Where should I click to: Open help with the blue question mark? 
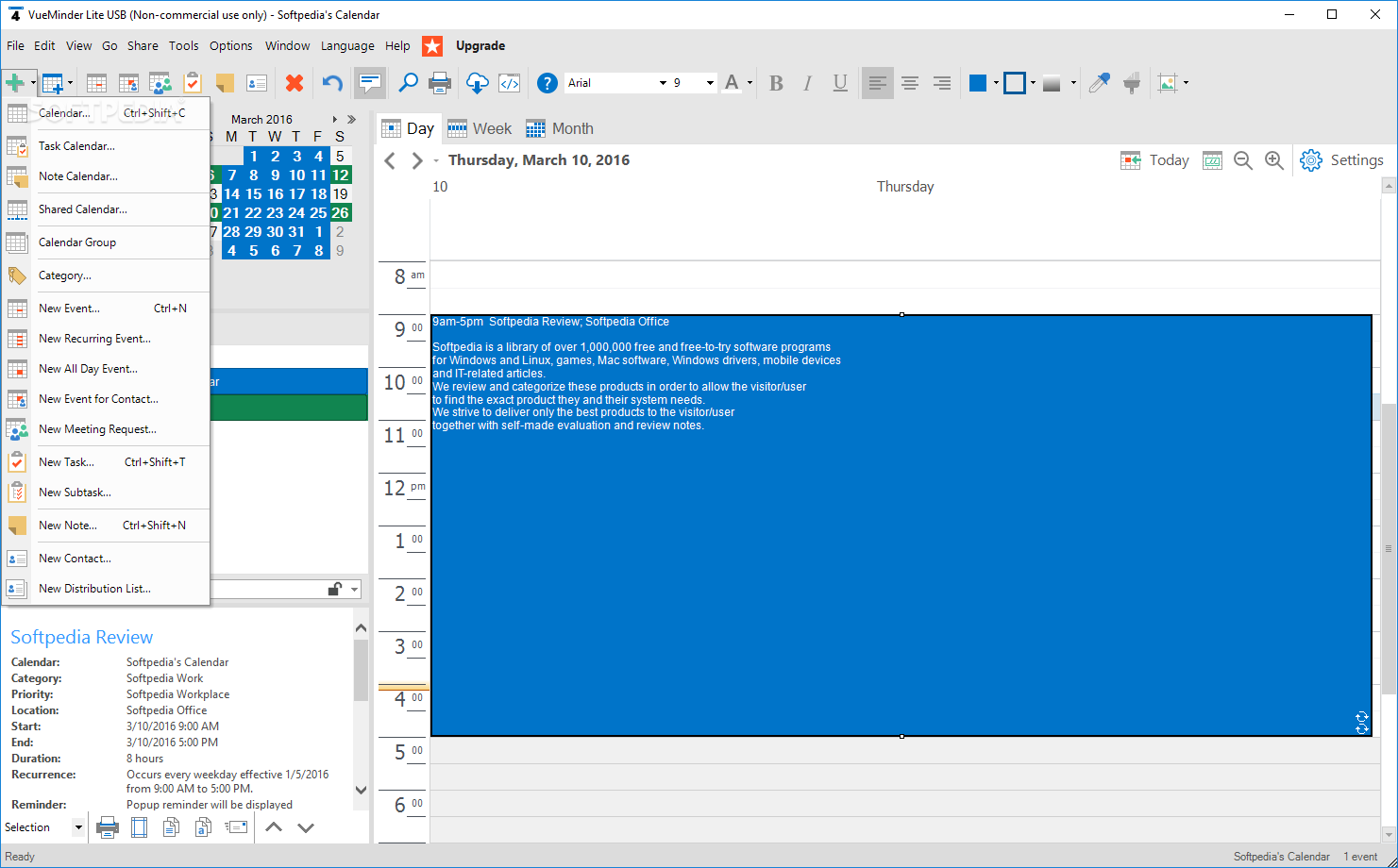point(547,83)
